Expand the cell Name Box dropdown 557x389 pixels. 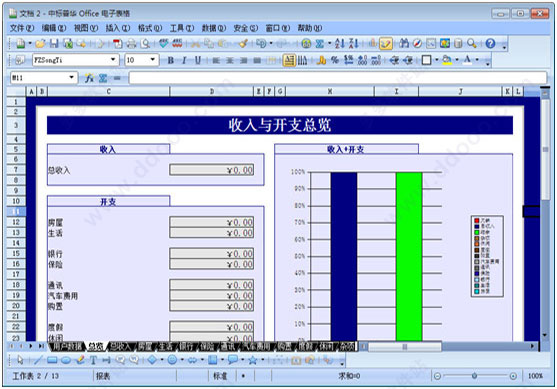(71, 77)
